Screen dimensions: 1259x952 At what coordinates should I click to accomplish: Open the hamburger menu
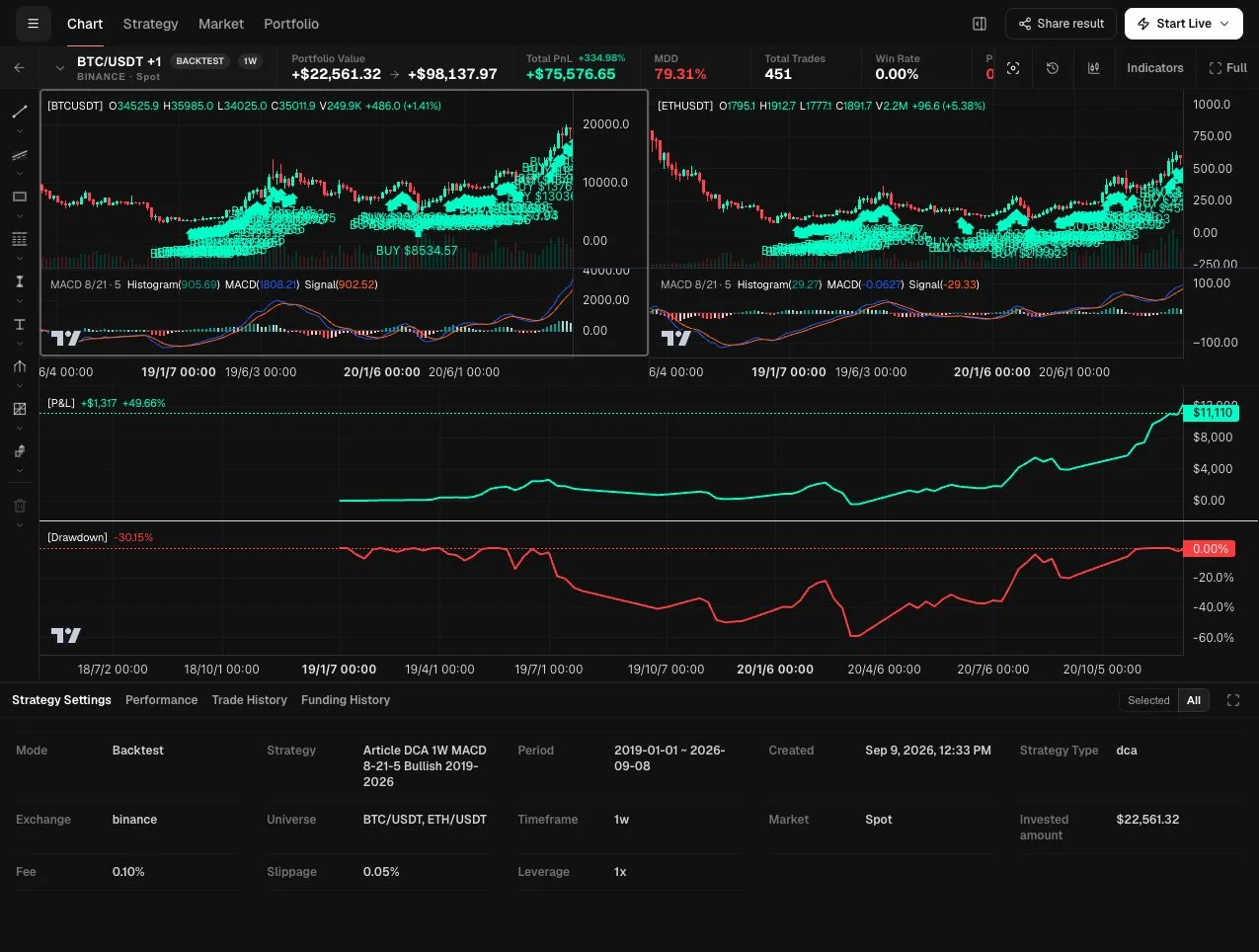point(33,24)
